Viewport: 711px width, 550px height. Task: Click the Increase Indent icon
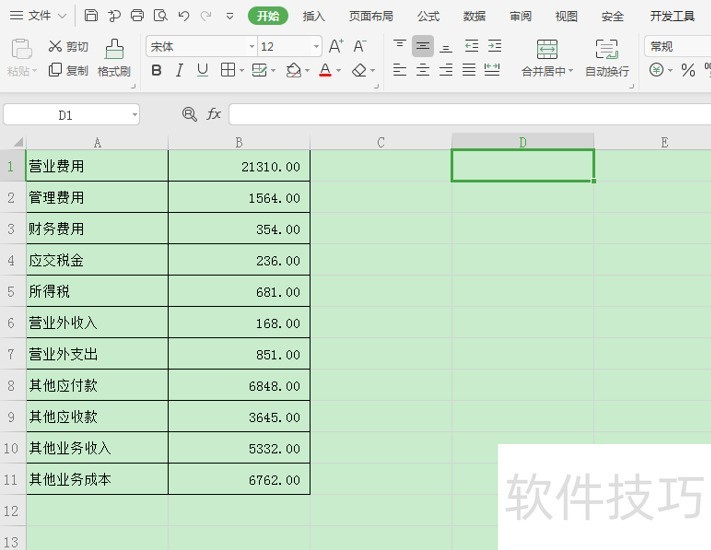495,46
